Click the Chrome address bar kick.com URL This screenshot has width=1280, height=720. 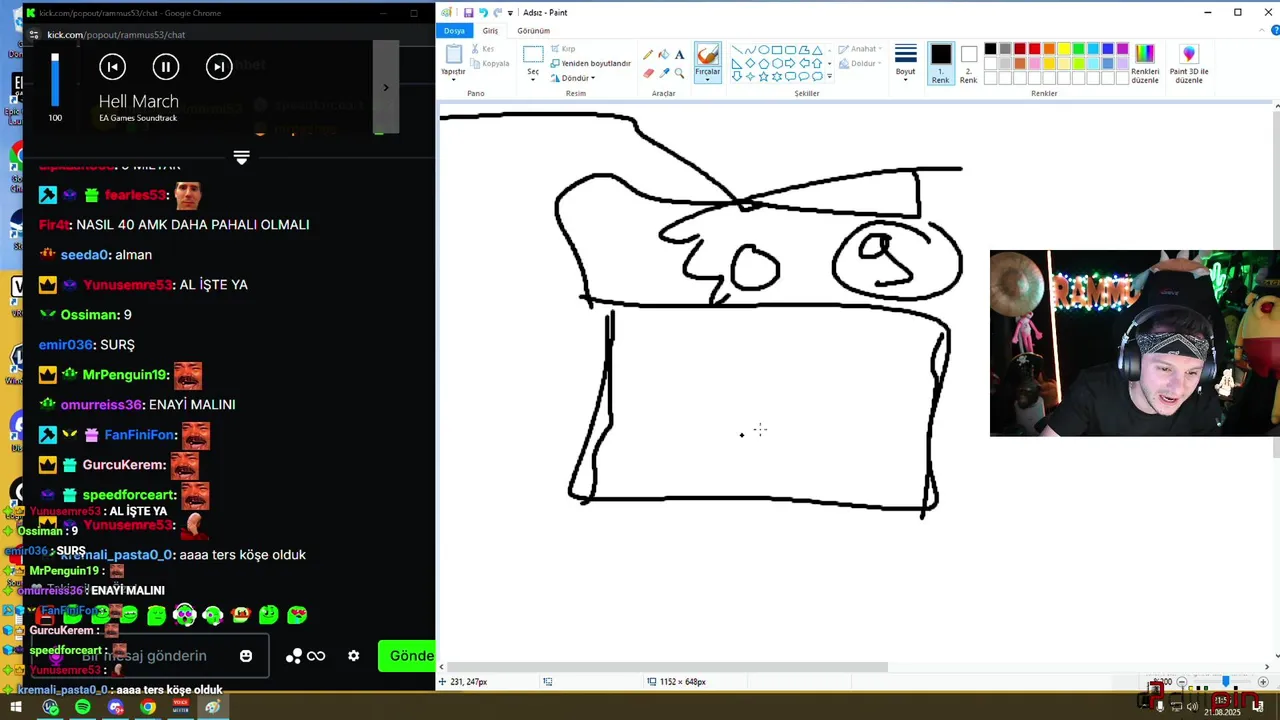[x=116, y=34]
